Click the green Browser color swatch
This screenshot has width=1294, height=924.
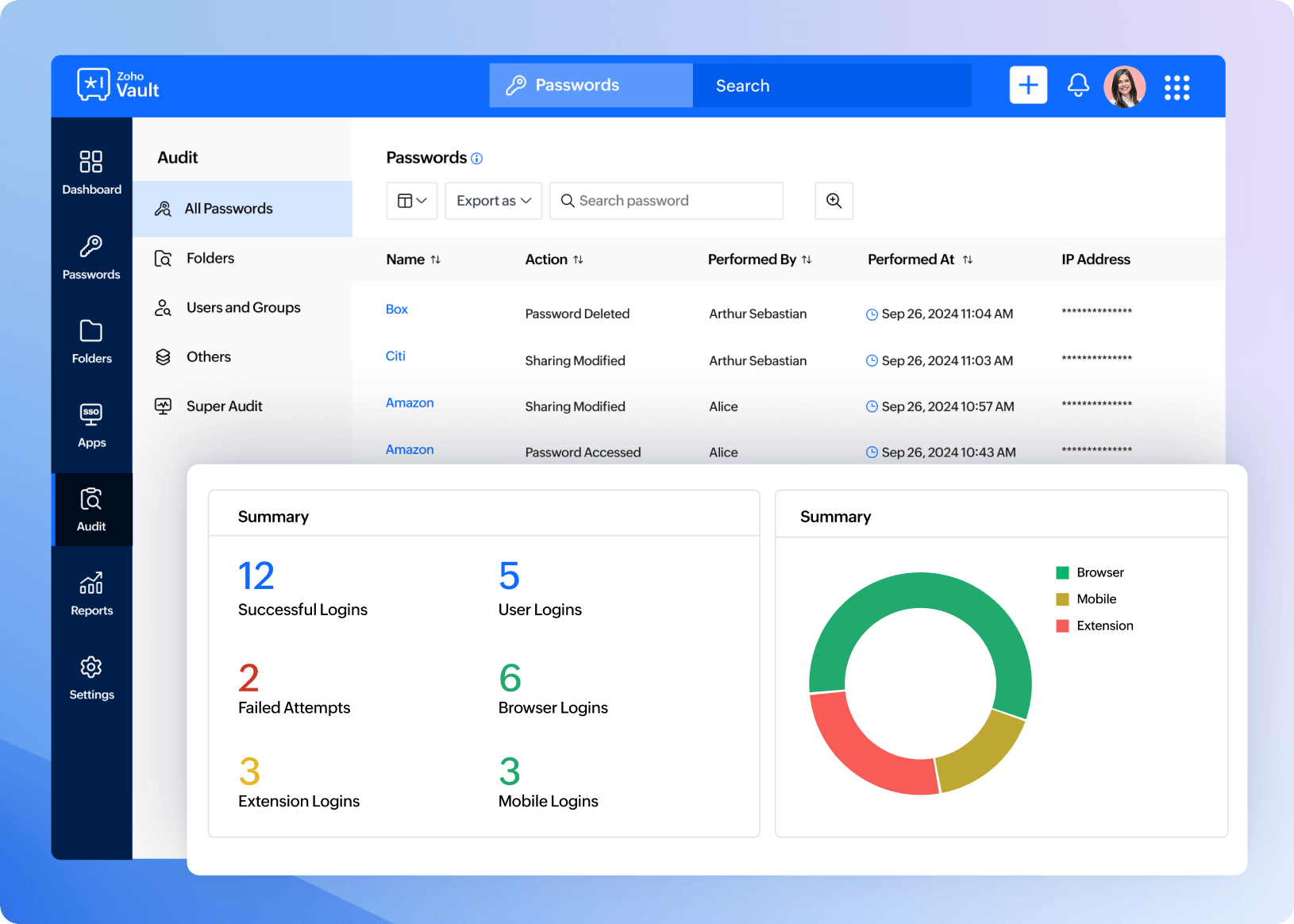pos(1061,572)
